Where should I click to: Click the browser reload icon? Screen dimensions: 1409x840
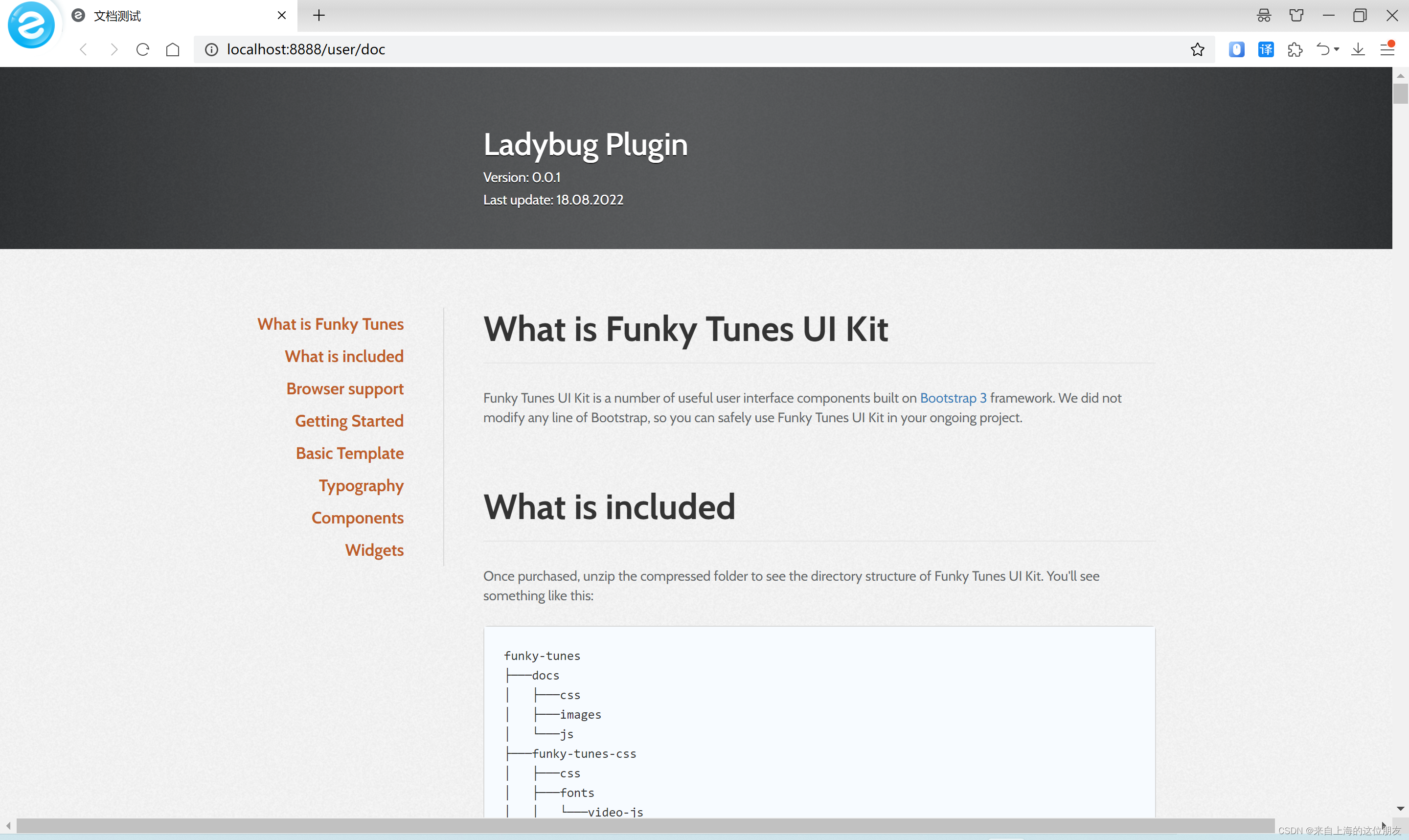(x=142, y=50)
